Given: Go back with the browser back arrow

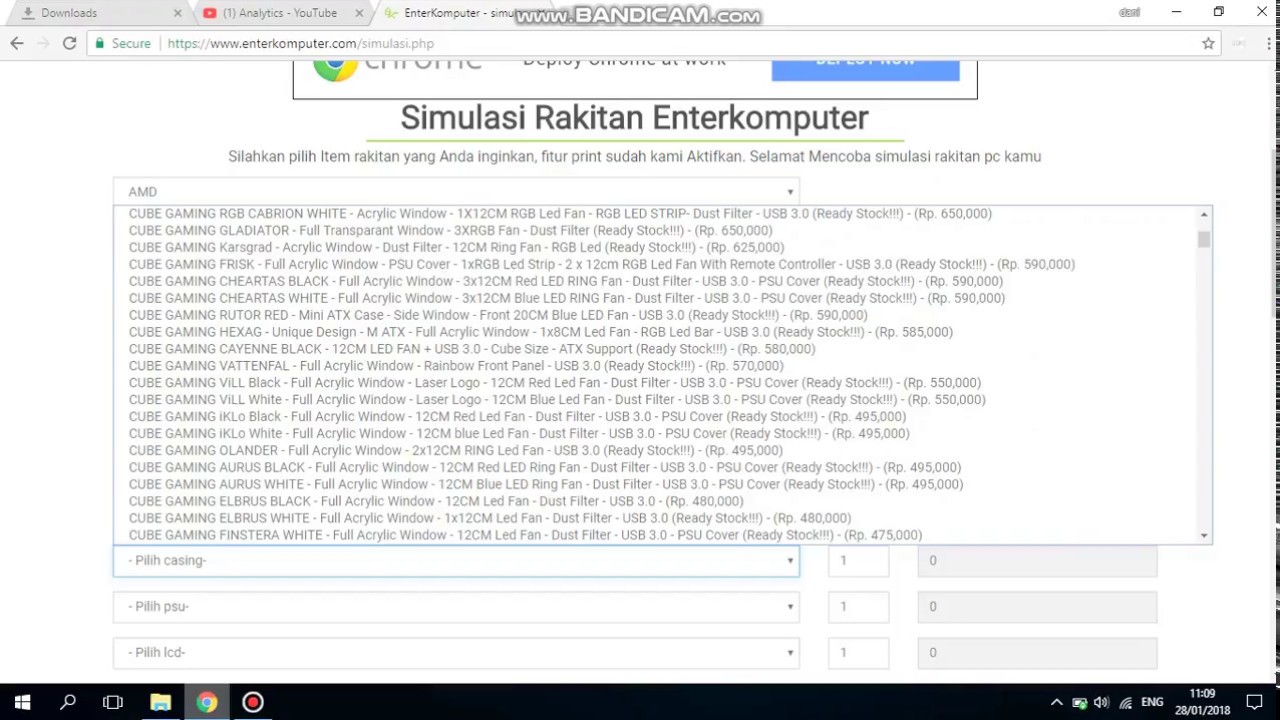Looking at the screenshot, I should [17, 43].
